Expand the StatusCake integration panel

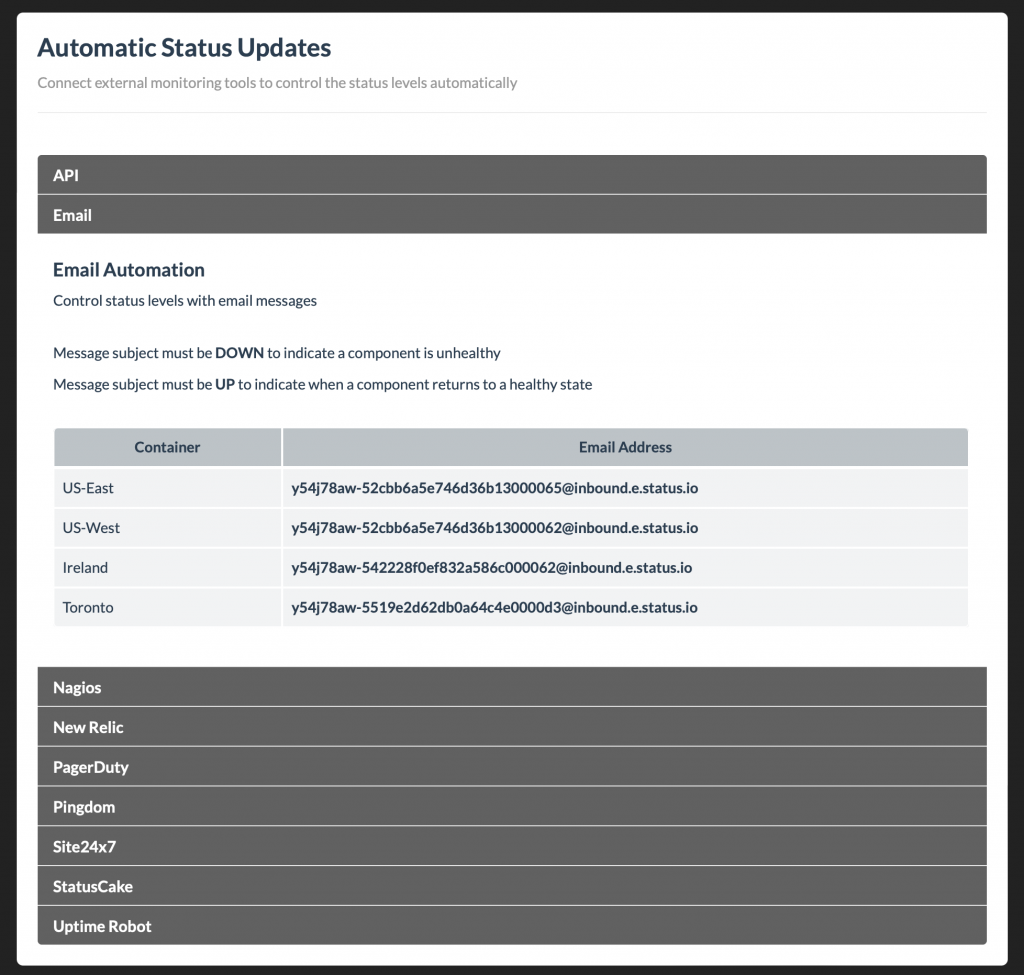(512, 886)
